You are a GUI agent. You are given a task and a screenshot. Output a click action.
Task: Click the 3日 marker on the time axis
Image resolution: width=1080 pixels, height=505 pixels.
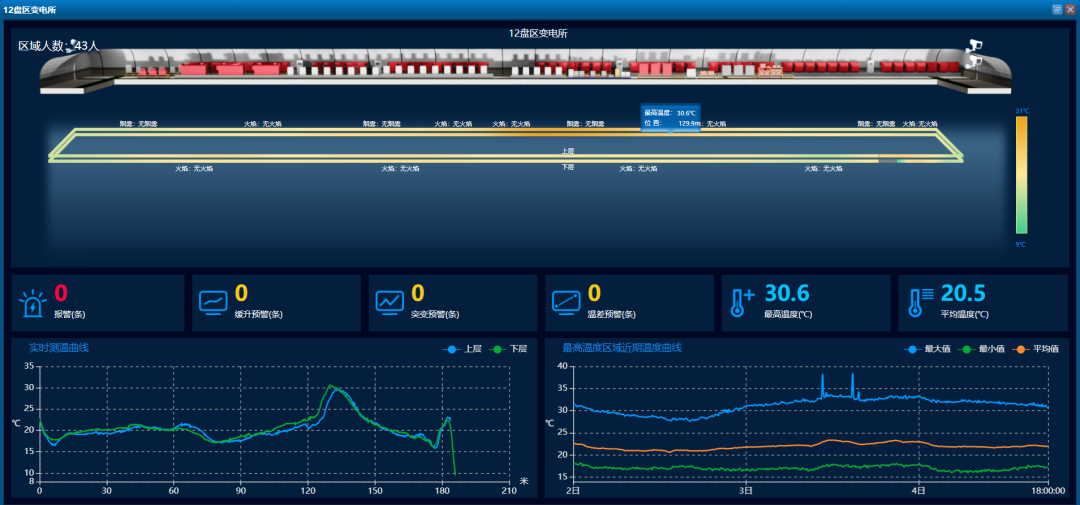(746, 491)
